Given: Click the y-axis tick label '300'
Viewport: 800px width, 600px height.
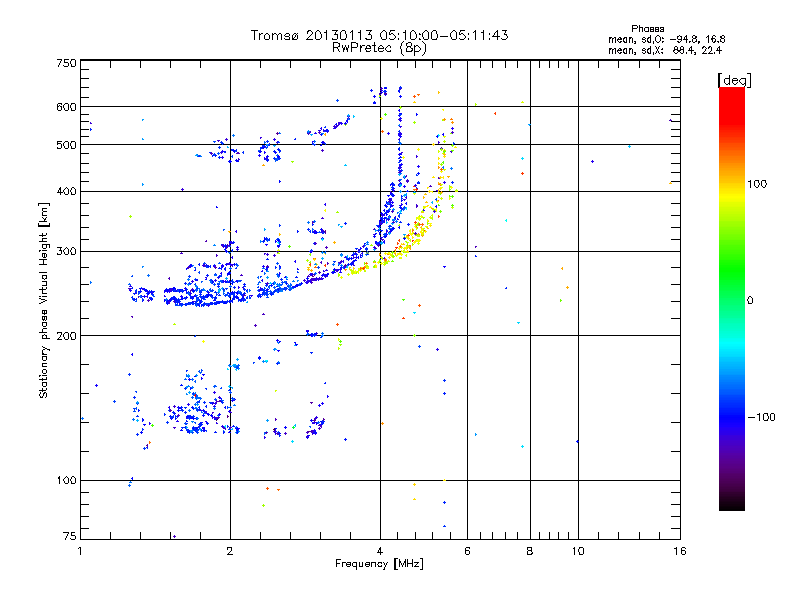Looking at the screenshot, I should [67, 252].
